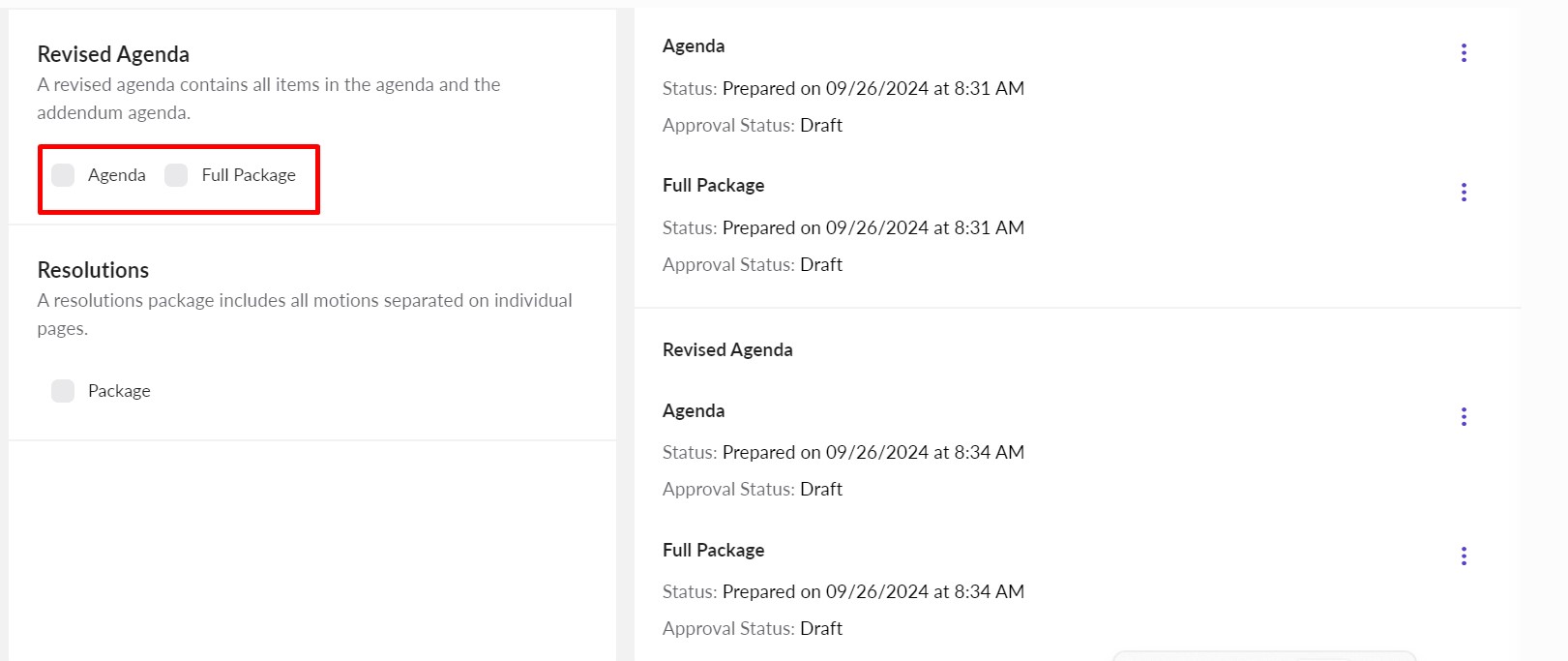Open three-dot menu for the 8:31 AM Full Package

click(x=1464, y=192)
